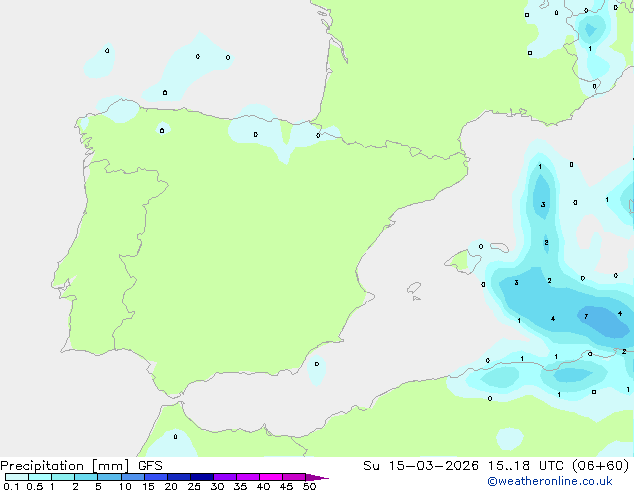Click the "Su 15-03-2026 15..18 UTC (06+60)" timestamp

pos(496,466)
